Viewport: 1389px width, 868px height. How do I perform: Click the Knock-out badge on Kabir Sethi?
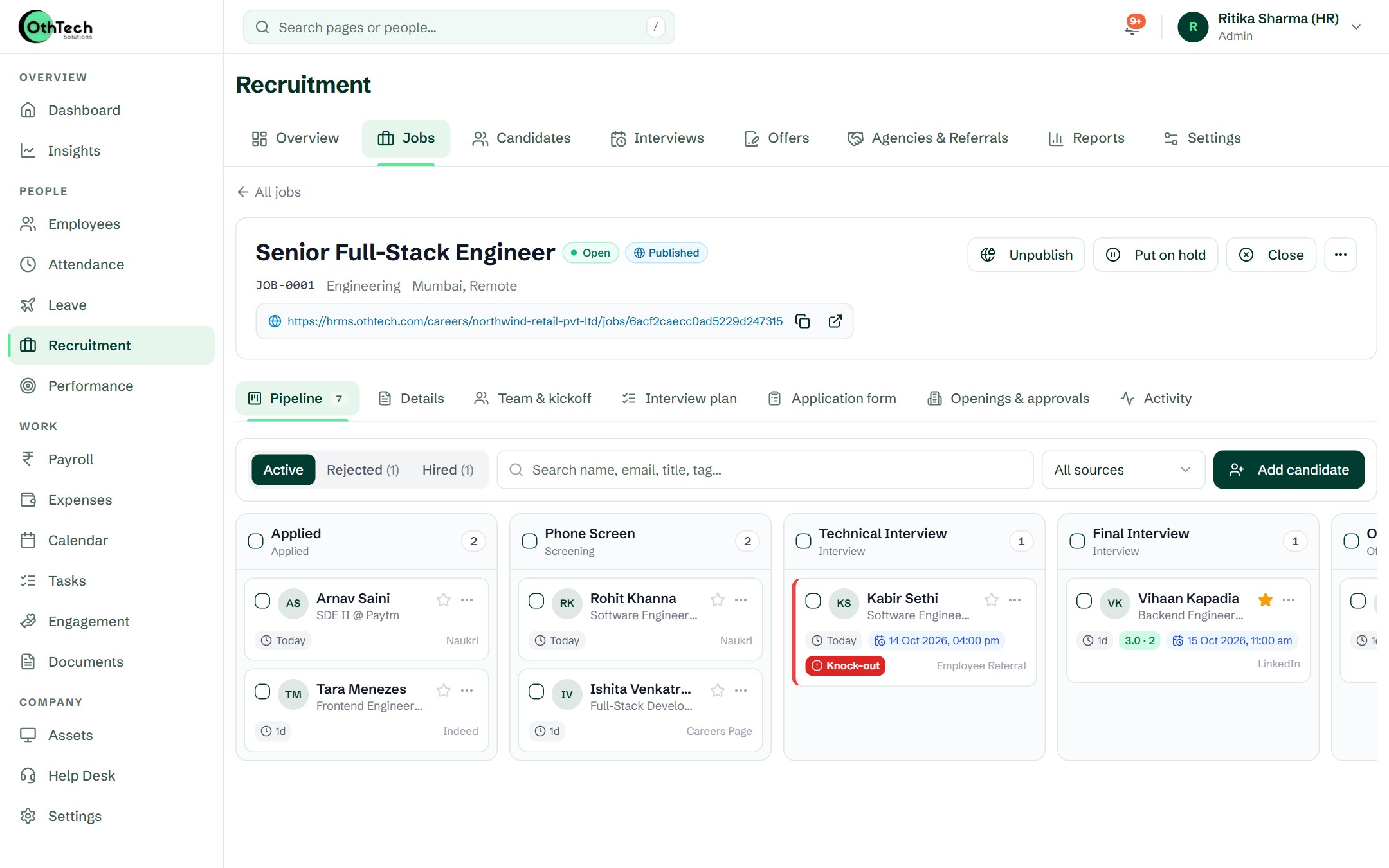point(846,666)
